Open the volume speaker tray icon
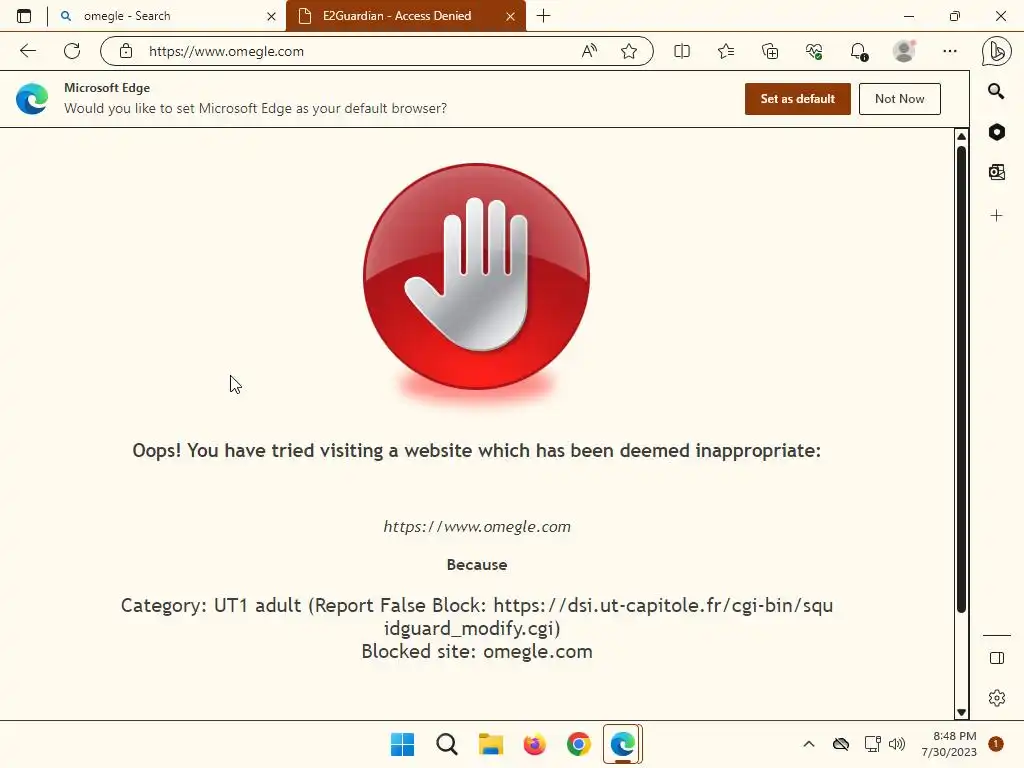 (x=897, y=744)
